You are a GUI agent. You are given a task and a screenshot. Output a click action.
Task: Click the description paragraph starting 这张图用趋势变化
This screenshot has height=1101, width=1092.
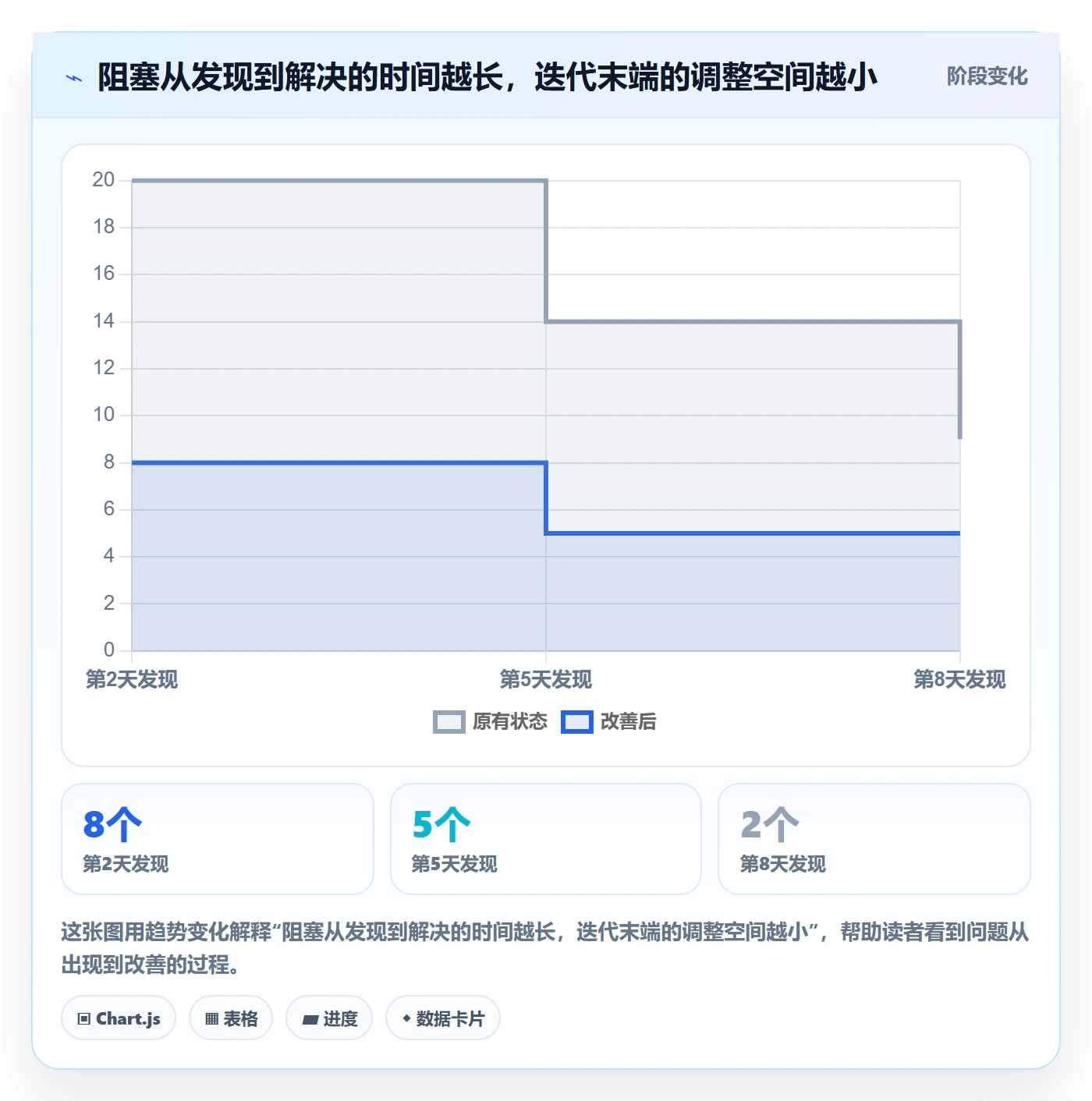(x=545, y=948)
